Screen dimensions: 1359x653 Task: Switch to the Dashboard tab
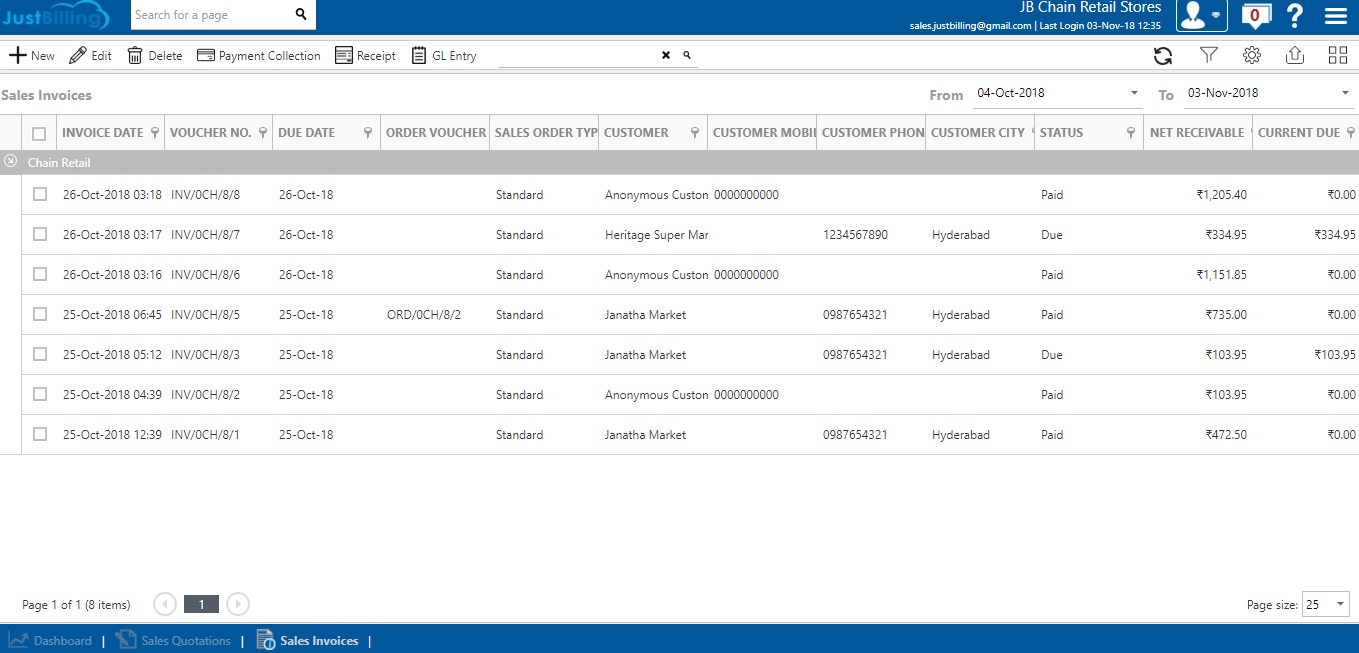pyautogui.click(x=50, y=641)
